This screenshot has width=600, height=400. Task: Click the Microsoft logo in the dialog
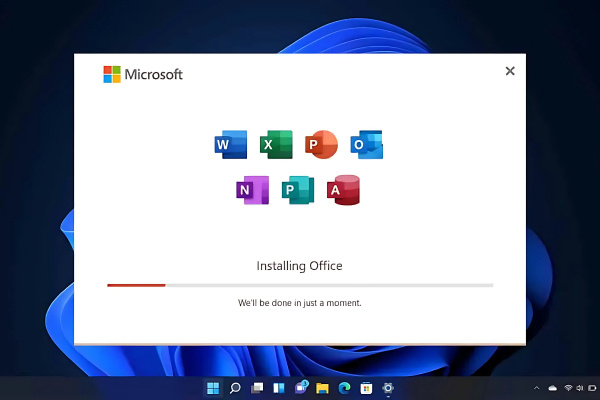[143, 74]
